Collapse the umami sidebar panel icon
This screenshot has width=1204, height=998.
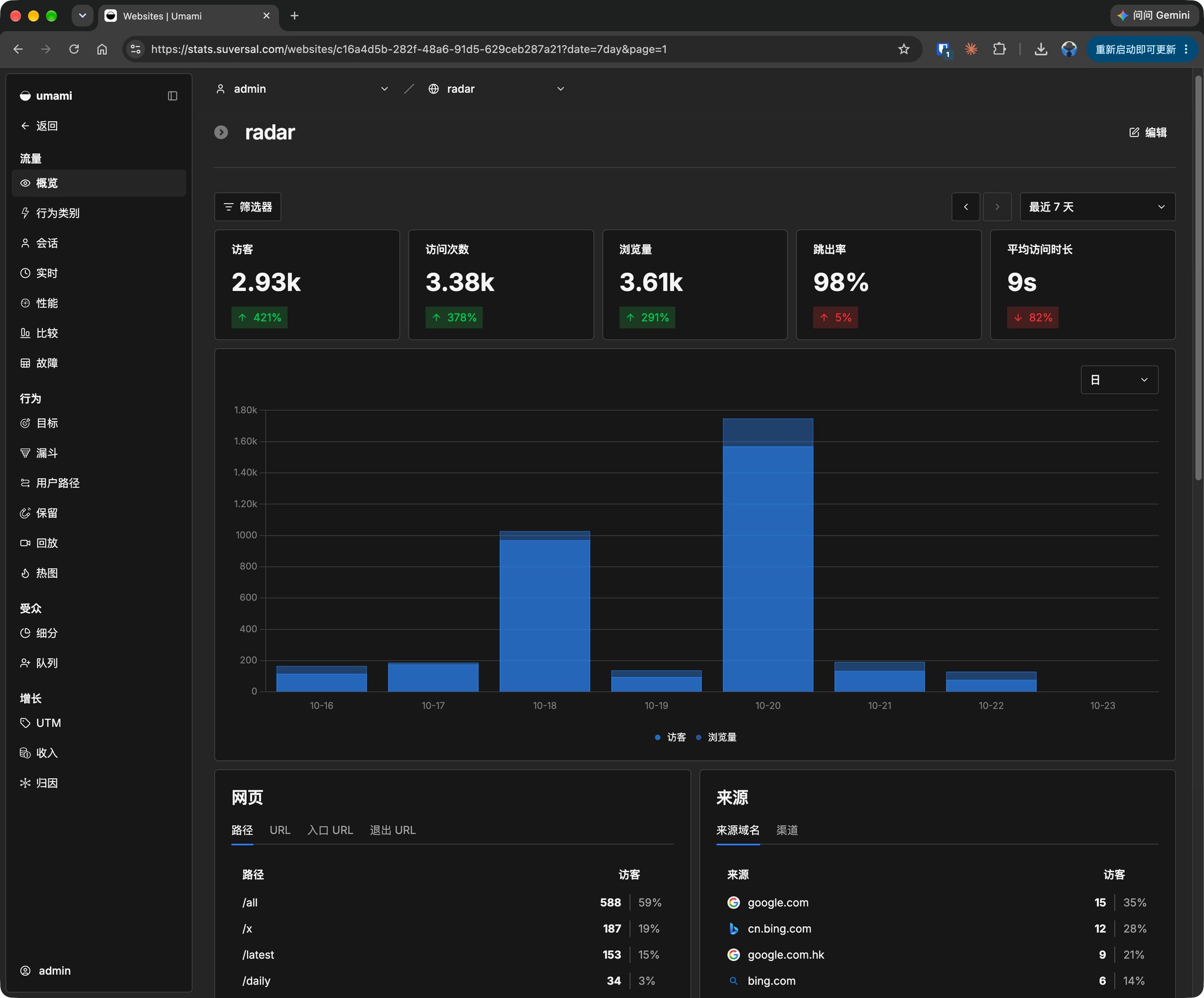(x=172, y=96)
